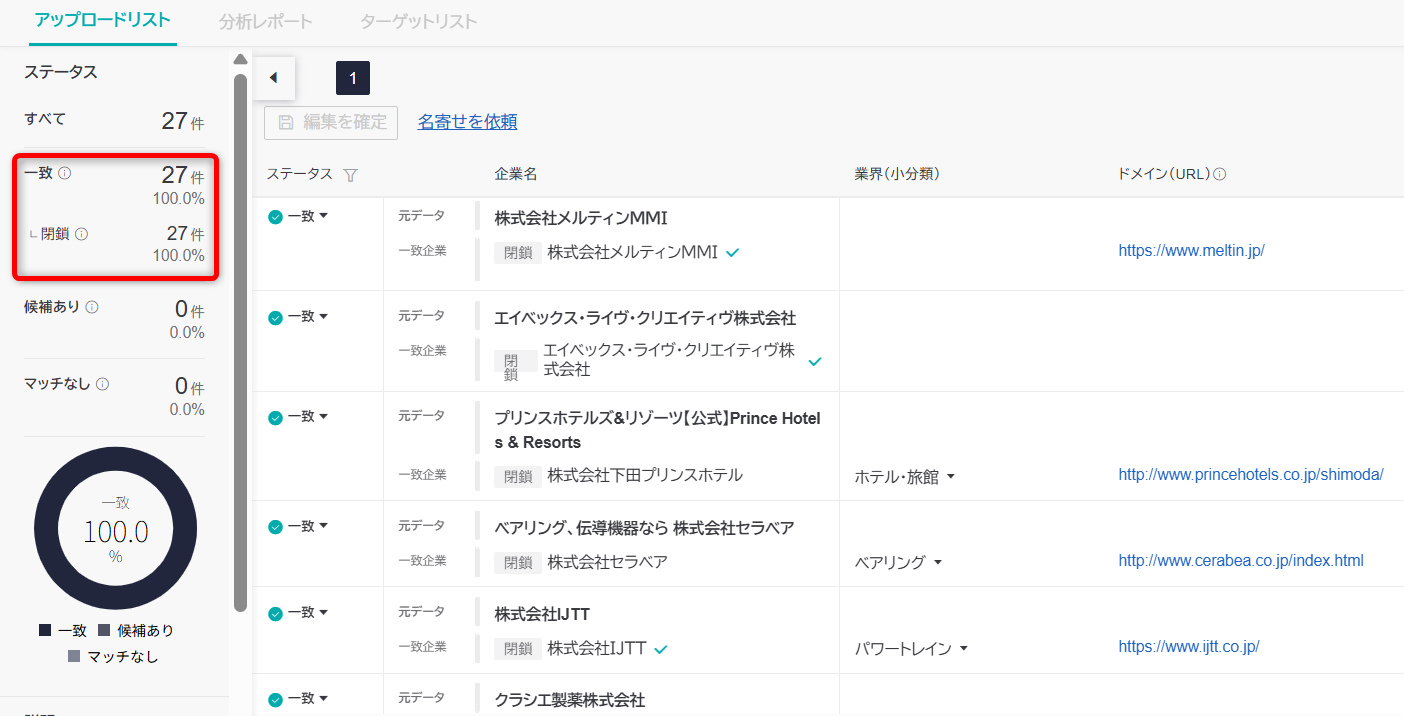The image size is (1404, 716).
Task: Click the sidebar vertical scrollbar
Action: (x=240, y=340)
